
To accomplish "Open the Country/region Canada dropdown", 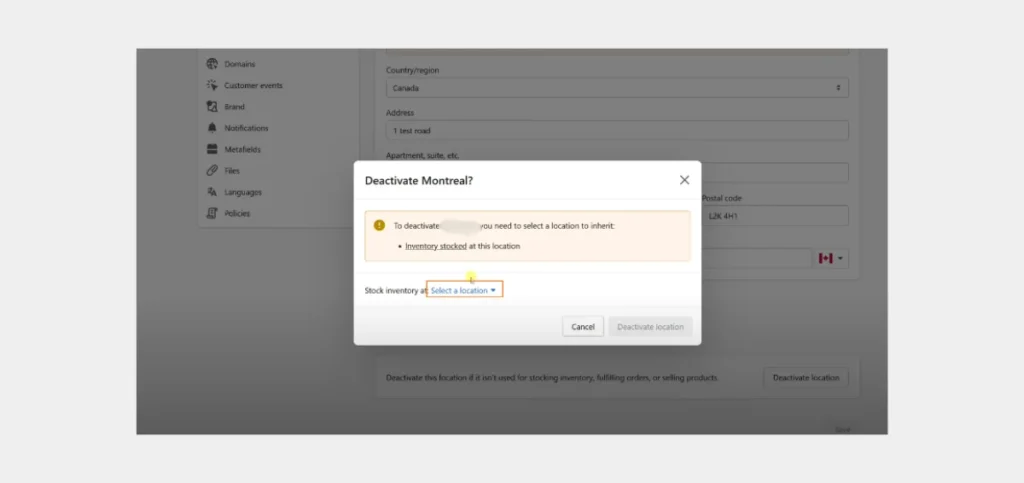I will pyautogui.click(x=617, y=88).
